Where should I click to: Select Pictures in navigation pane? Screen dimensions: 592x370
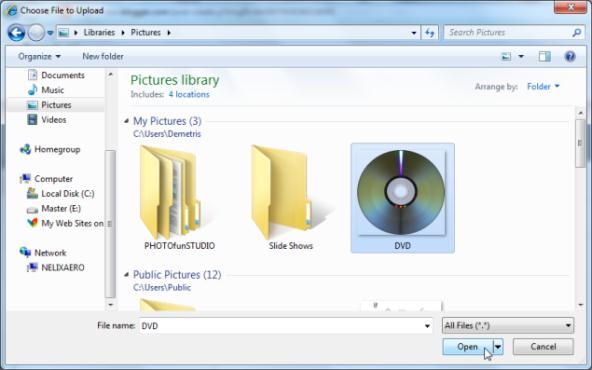click(x=55, y=105)
